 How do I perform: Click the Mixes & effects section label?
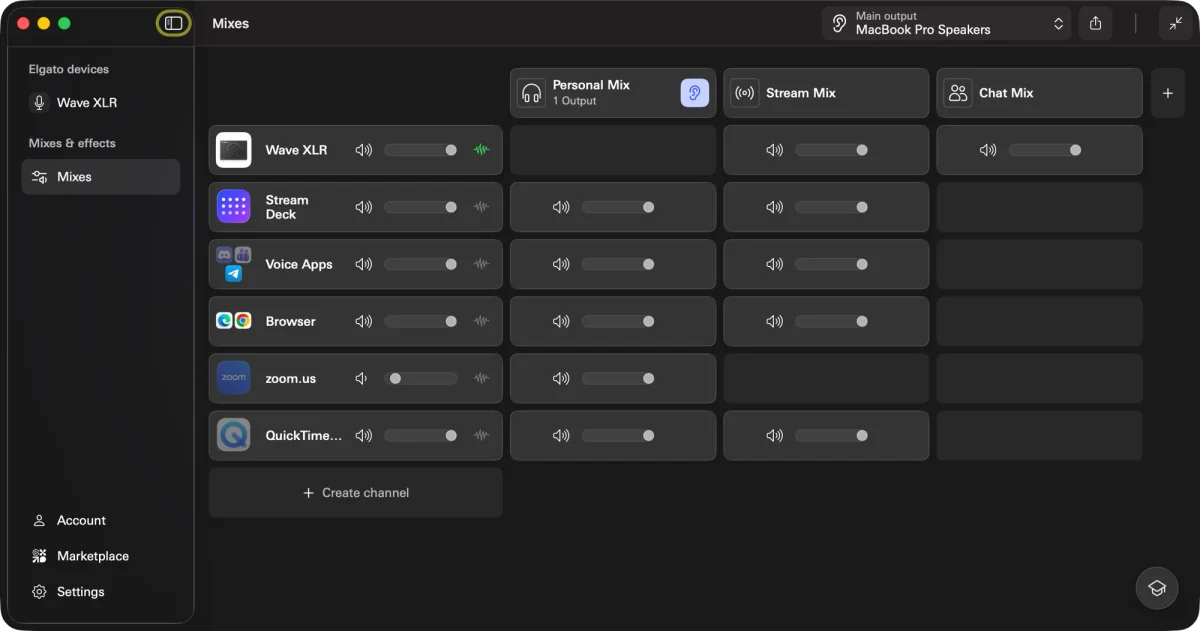coord(72,143)
